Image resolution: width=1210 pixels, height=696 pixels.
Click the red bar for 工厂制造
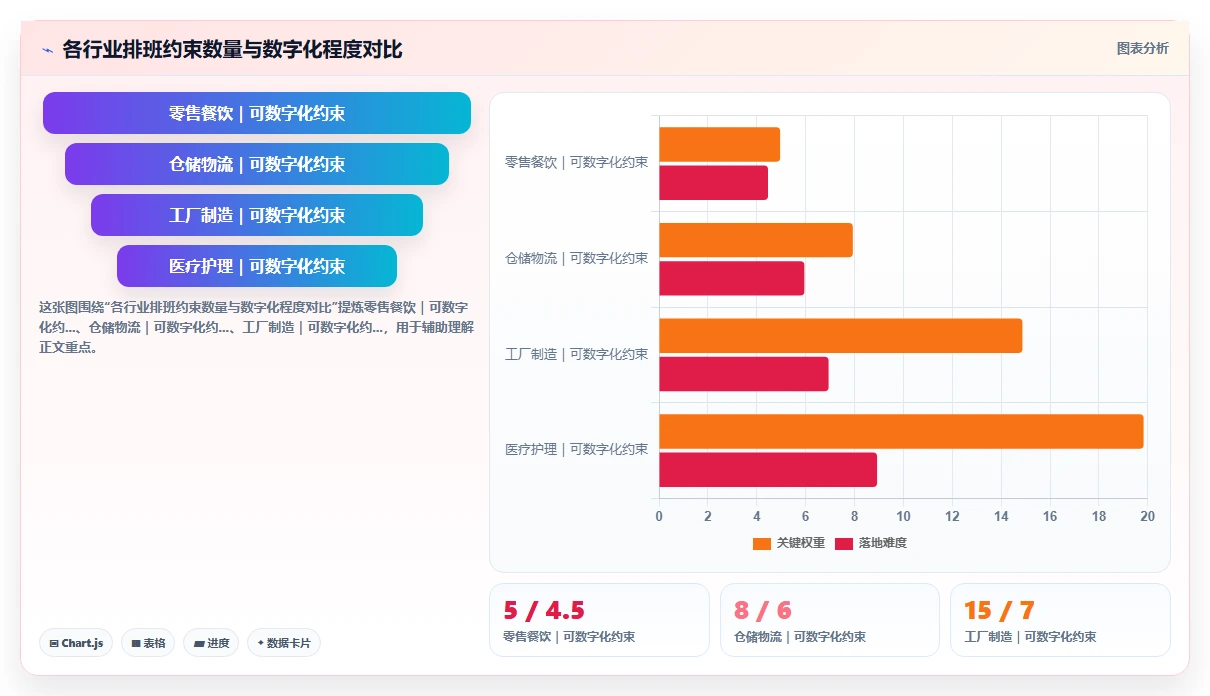pos(744,374)
